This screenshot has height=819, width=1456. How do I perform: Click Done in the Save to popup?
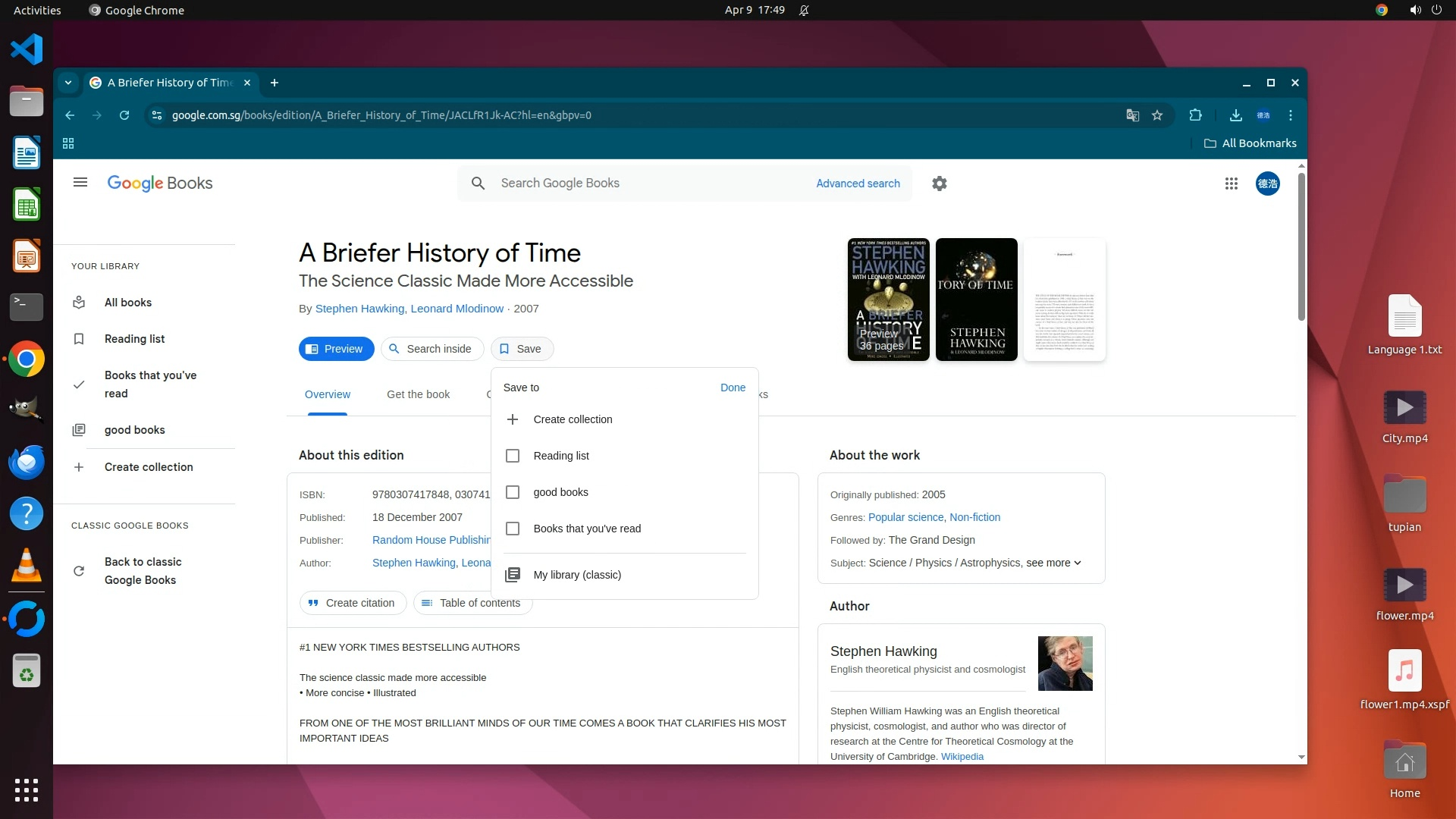[x=733, y=388]
